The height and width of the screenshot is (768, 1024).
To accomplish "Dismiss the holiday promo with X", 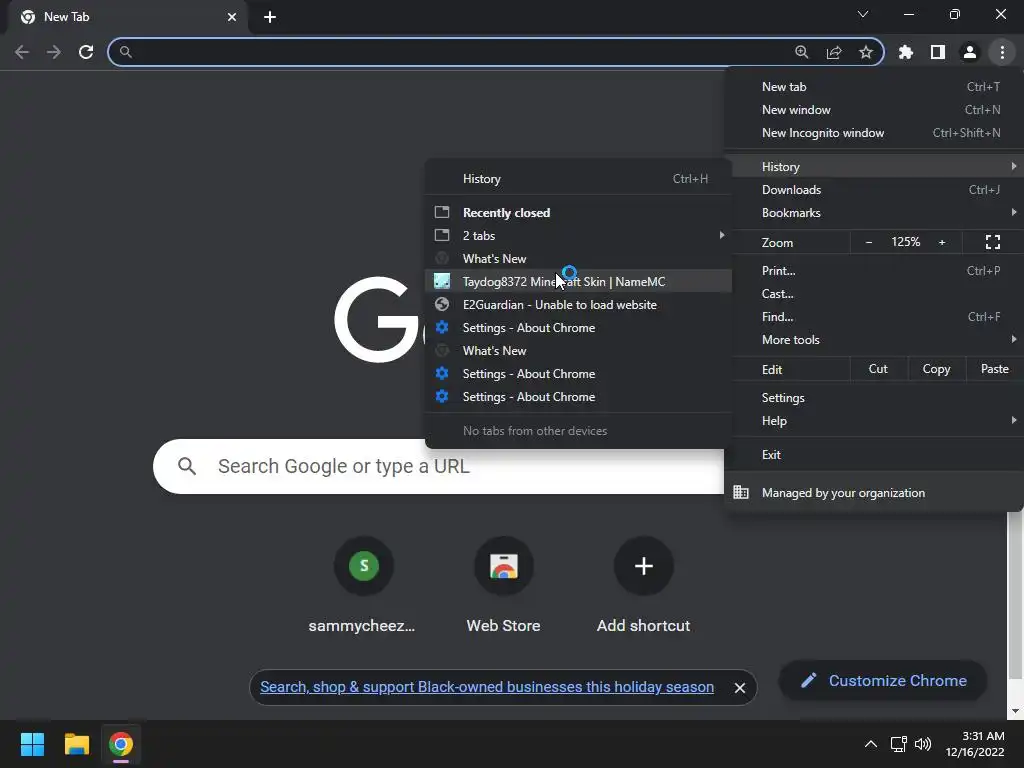I will (x=739, y=688).
